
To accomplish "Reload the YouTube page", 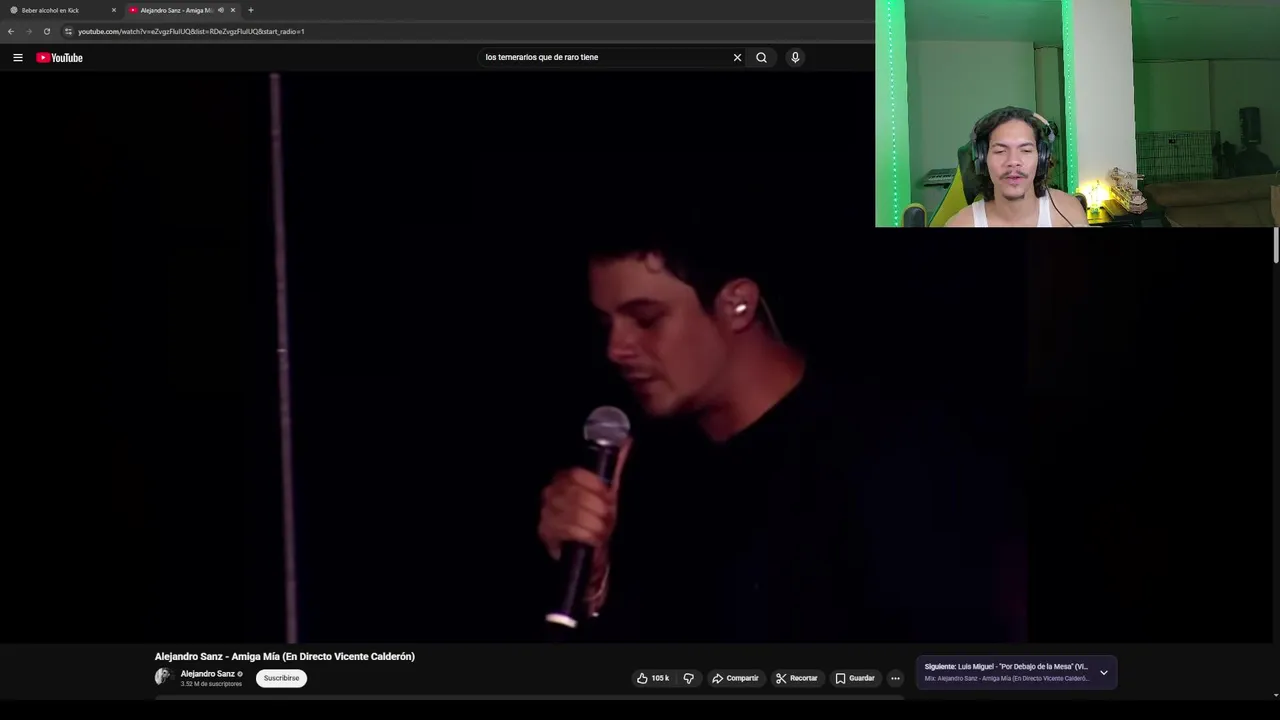I will tap(46, 31).
